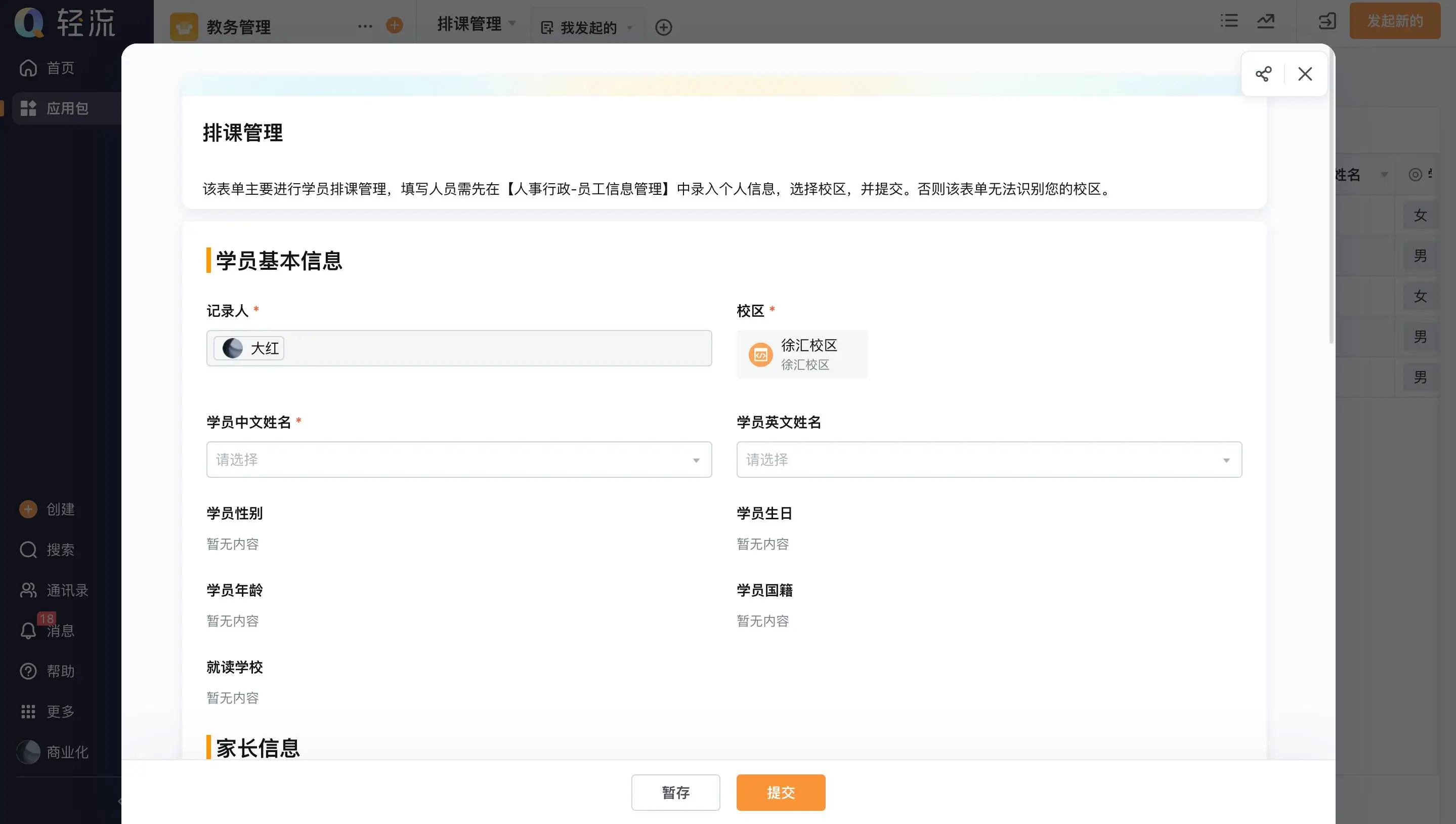The height and width of the screenshot is (824, 1456).
Task: Click the 学员基本信息 section heading
Action: (x=279, y=260)
